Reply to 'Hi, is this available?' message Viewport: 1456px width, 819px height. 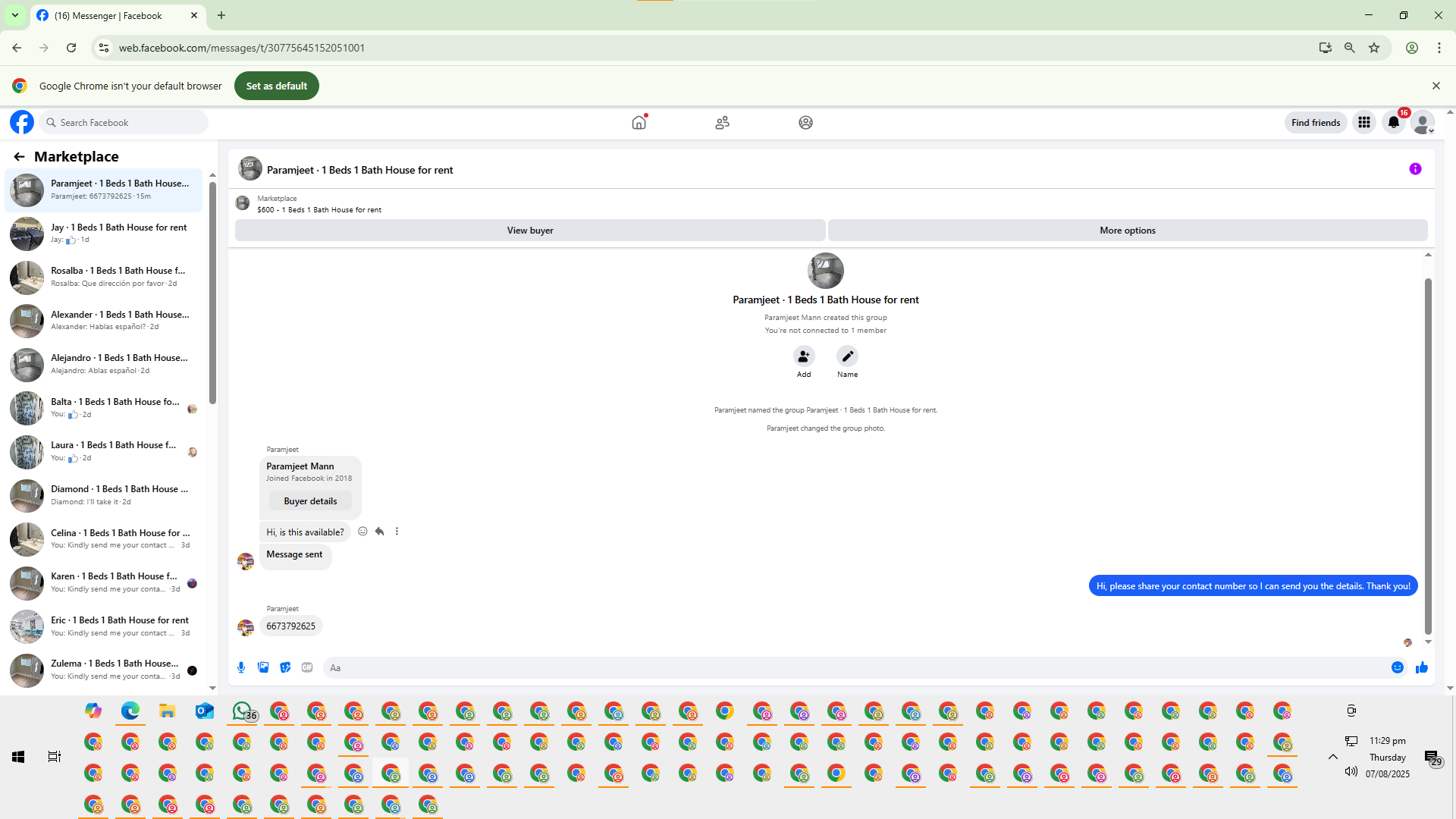click(380, 532)
